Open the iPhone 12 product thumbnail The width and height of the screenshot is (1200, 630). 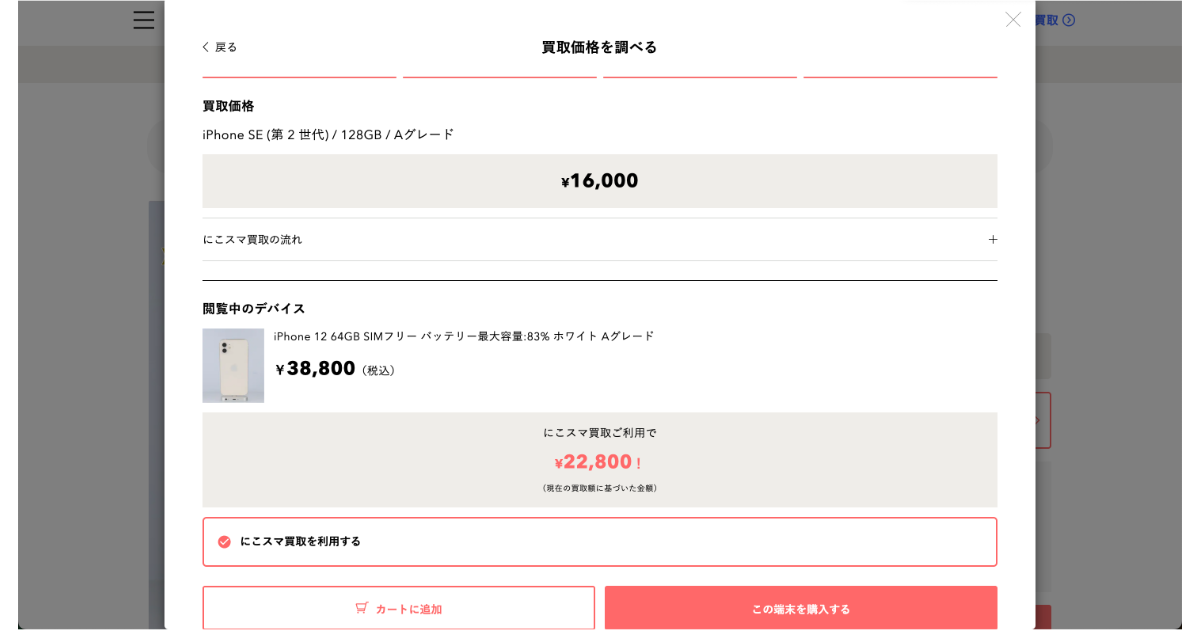pyautogui.click(x=233, y=365)
